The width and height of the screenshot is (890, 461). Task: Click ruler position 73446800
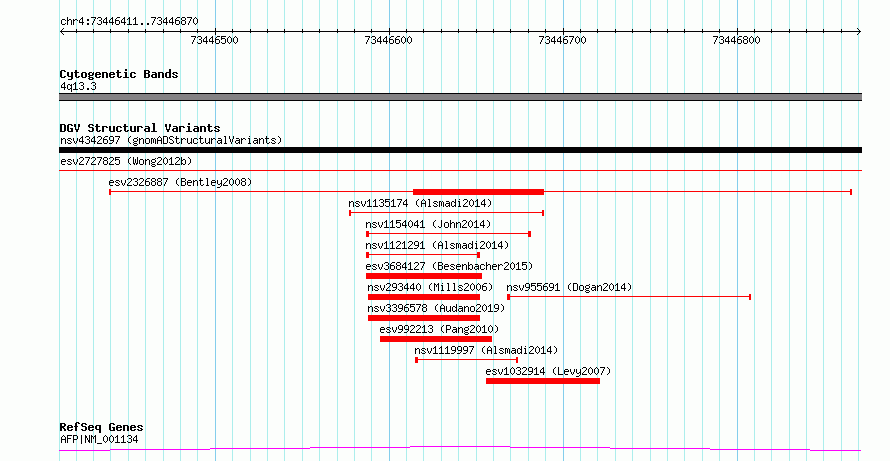736,40
